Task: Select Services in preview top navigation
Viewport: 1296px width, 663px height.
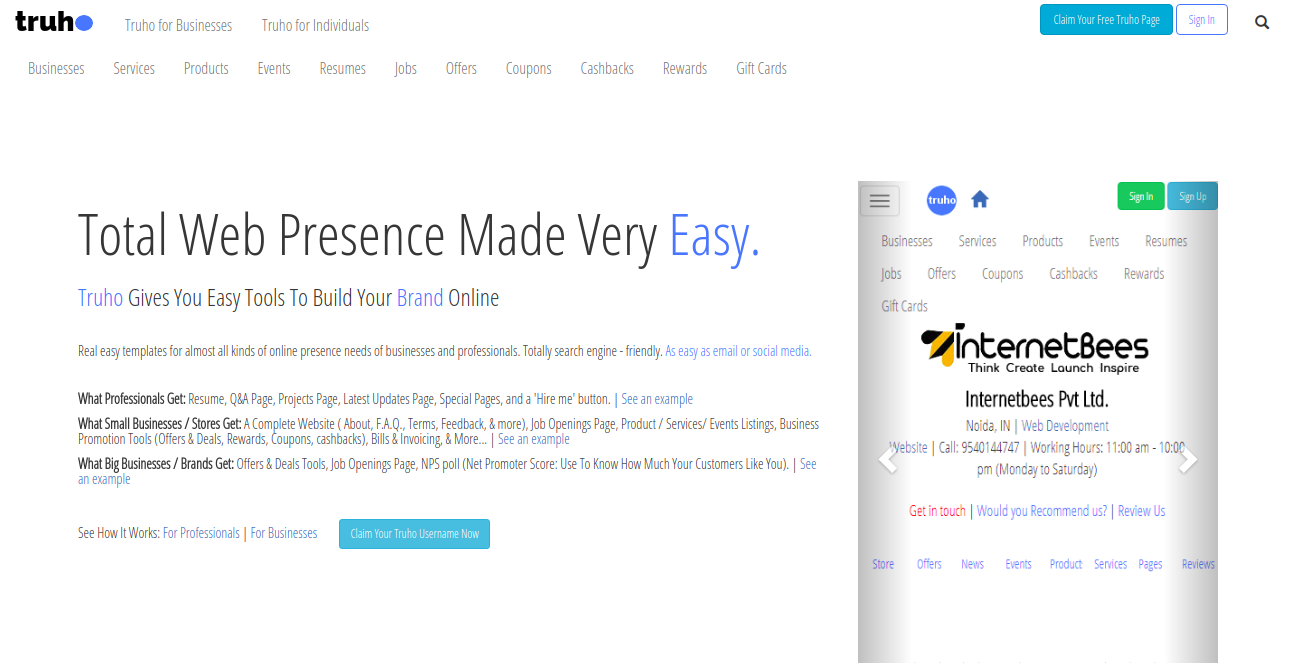Action: pyautogui.click(x=977, y=241)
